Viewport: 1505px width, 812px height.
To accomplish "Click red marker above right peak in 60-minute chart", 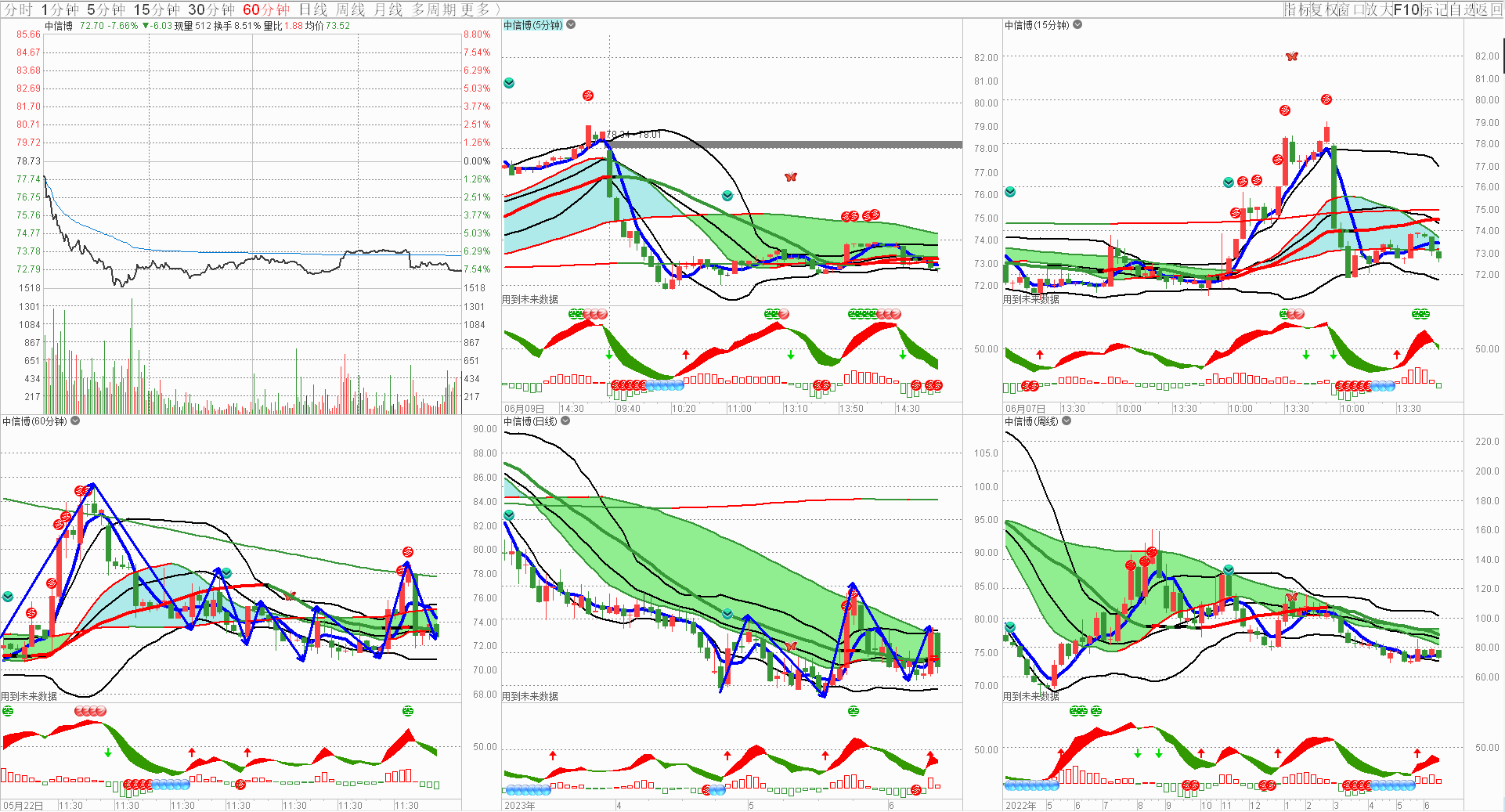I will [x=407, y=552].
